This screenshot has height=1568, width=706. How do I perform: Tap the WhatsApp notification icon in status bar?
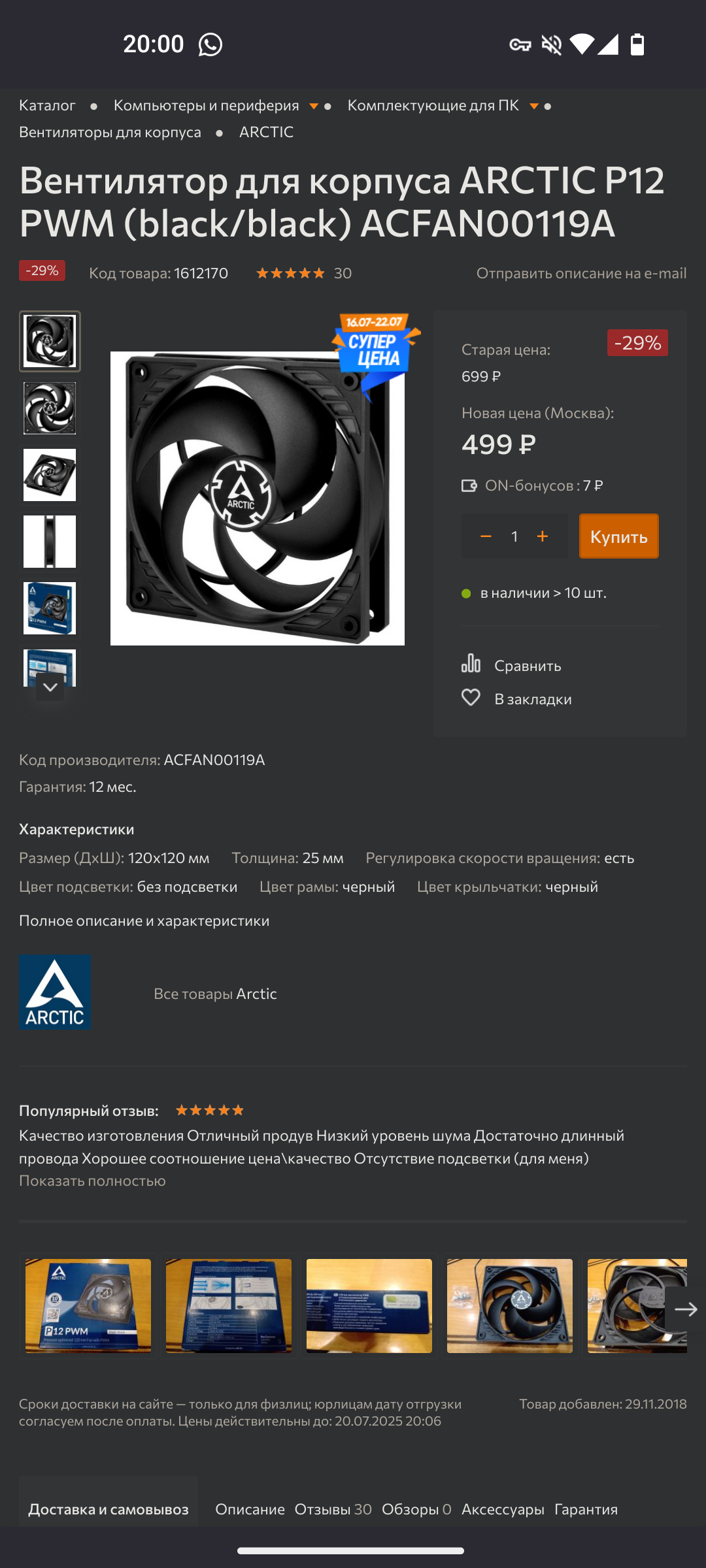(210, 44)
